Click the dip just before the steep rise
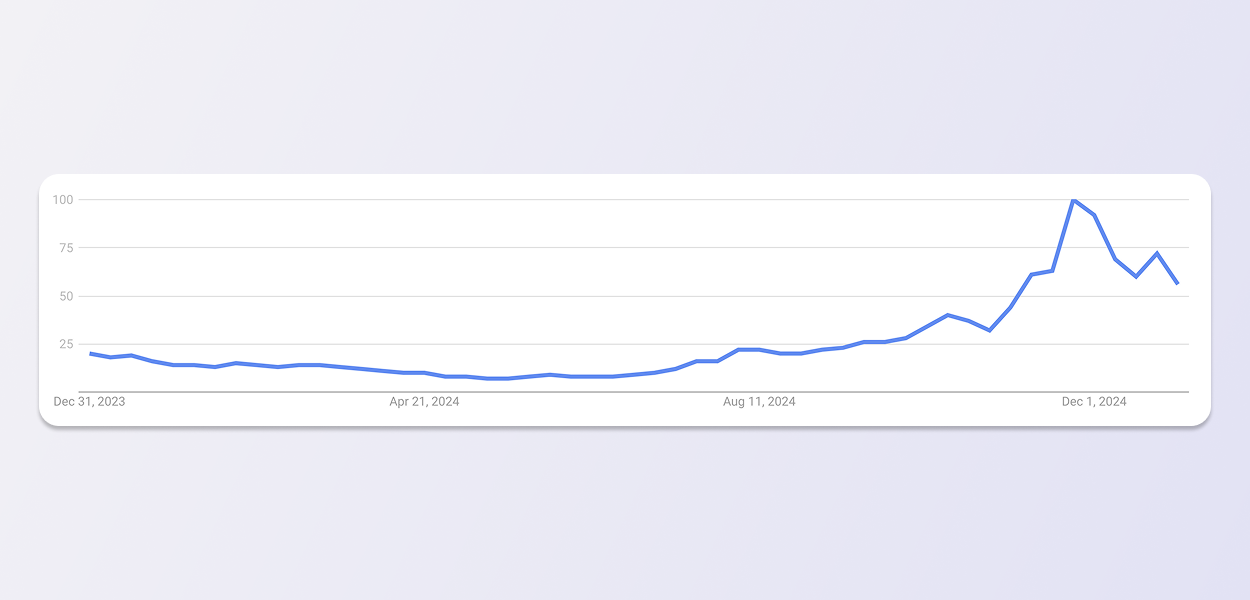 coord(989,330)
